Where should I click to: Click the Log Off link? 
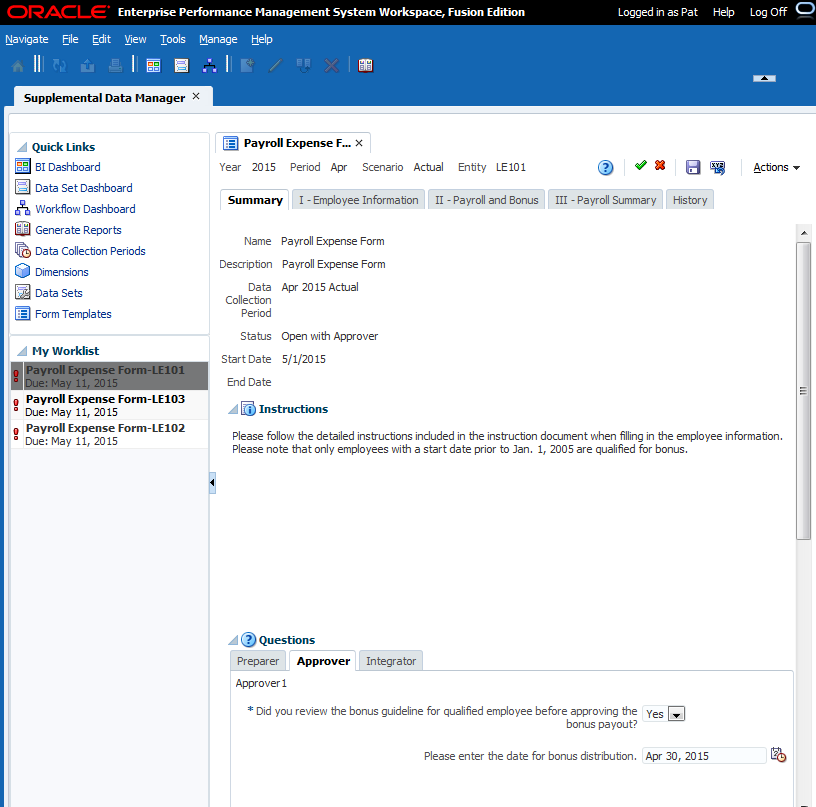[x=768, y=12]
